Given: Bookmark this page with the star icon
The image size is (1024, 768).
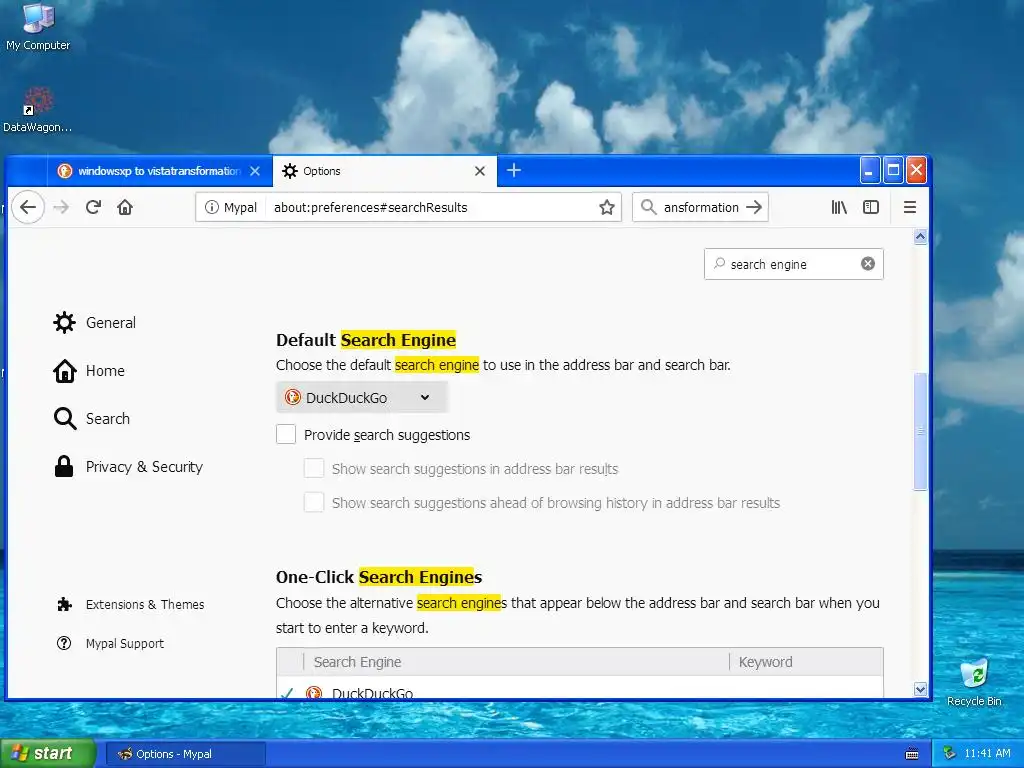Looking at the screenshot, I should (x=607, y=208).
